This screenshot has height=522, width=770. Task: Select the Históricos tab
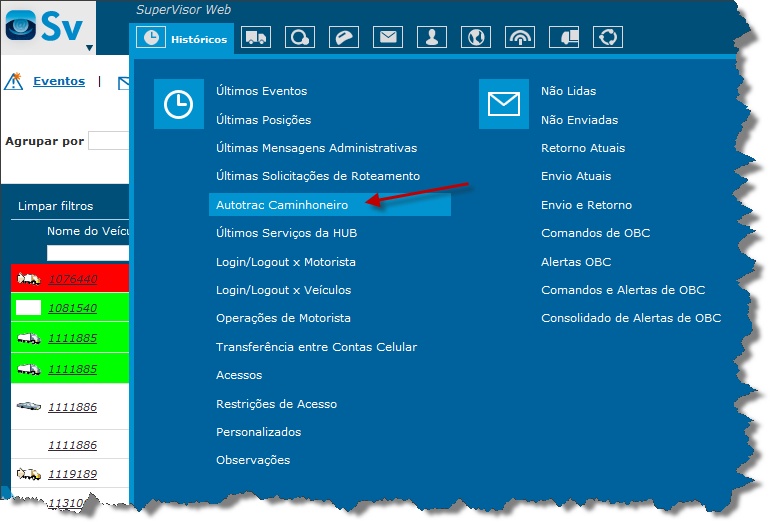point(184,39)
